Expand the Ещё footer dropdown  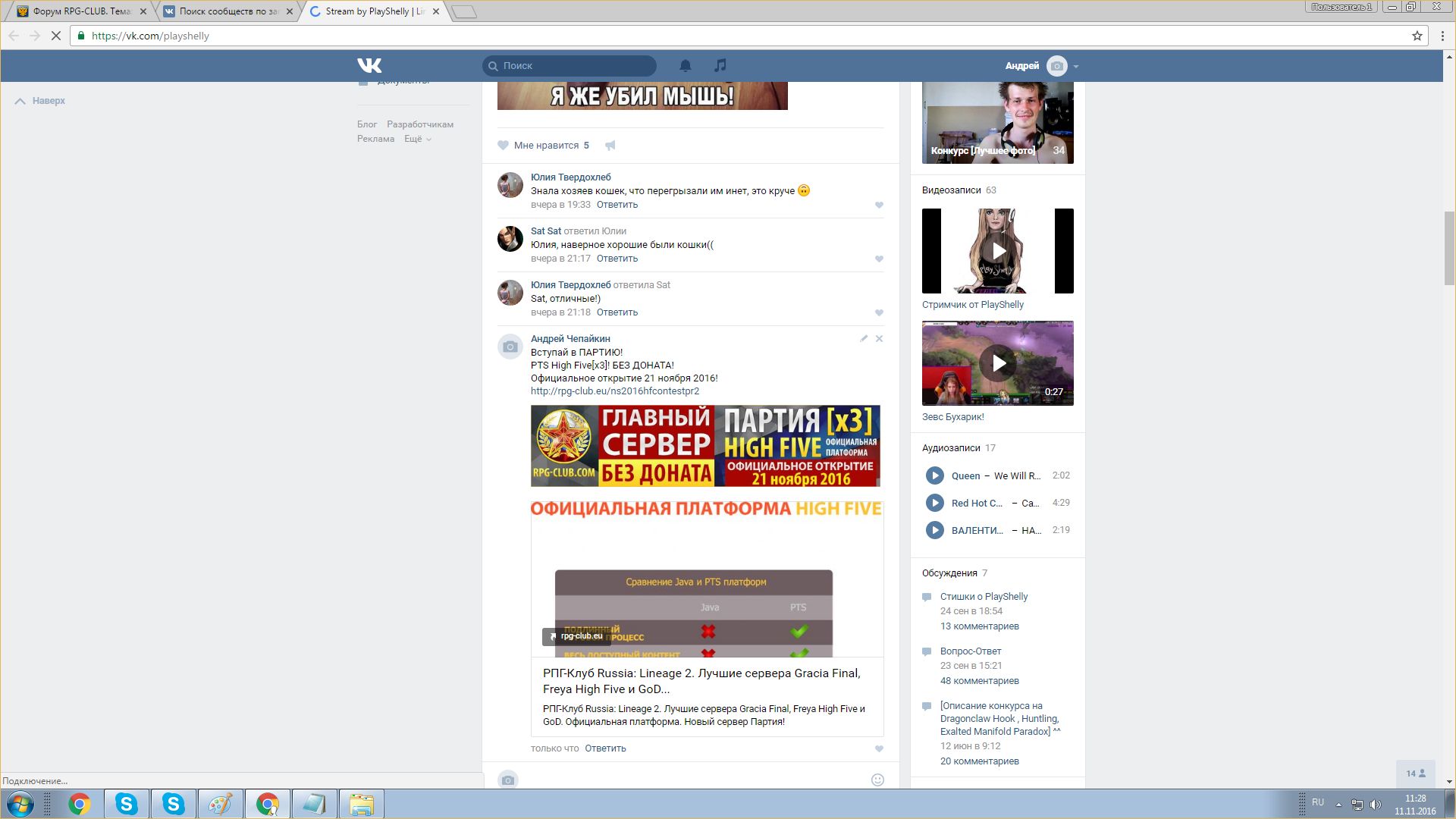pyautogui.click(x=417, y=139)
